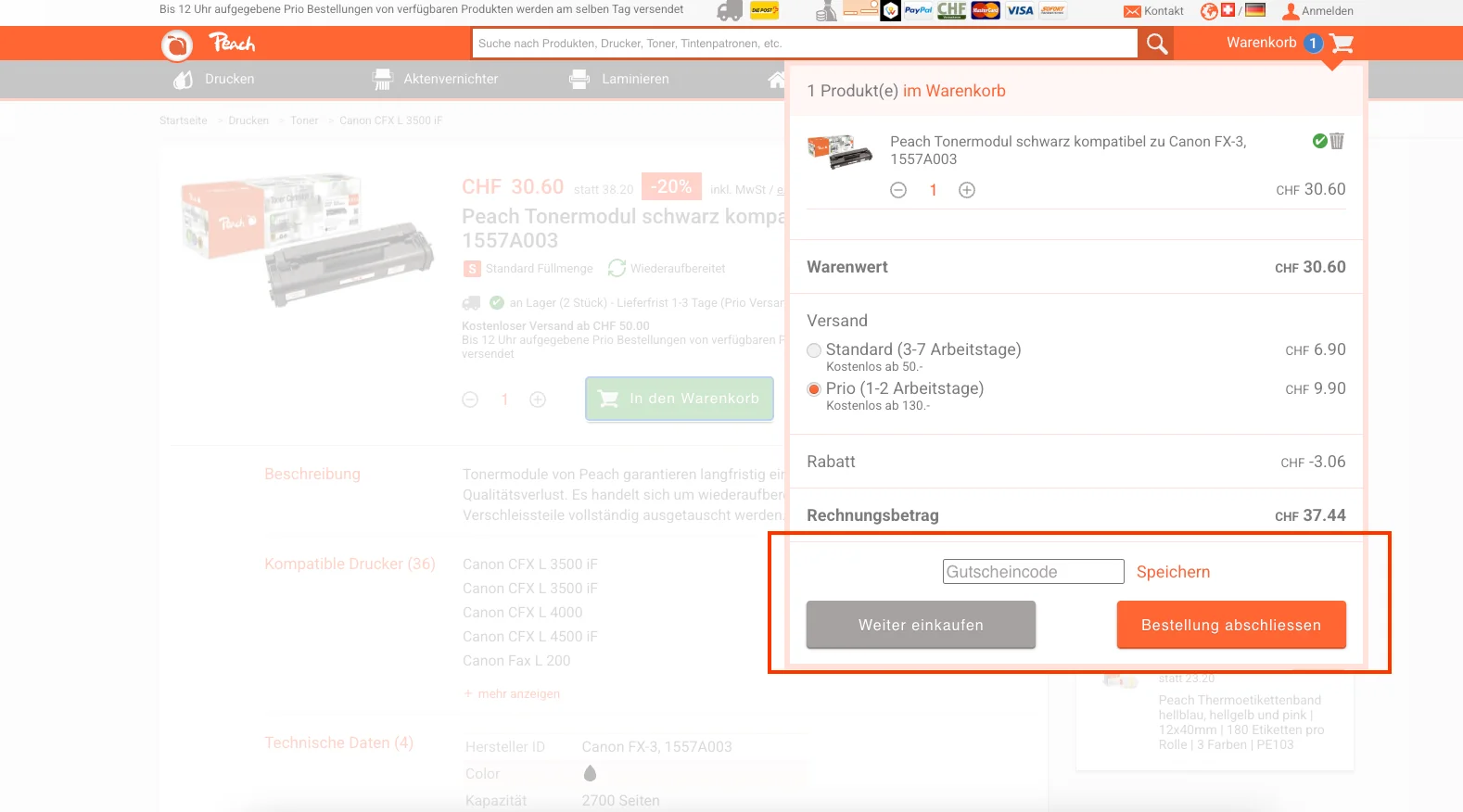
Task: Click the Kontakt envelope icon
Action: 1132,11
